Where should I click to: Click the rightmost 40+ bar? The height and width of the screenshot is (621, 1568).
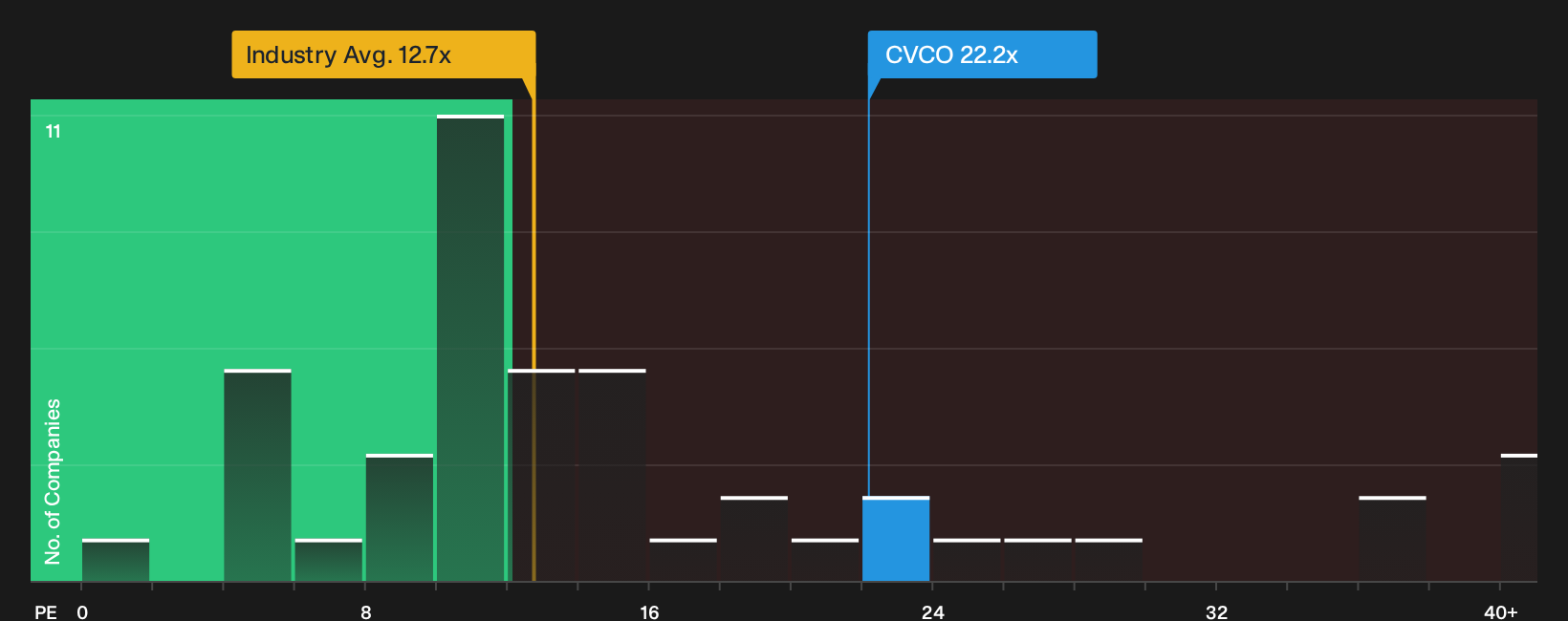[x=1519, y=518]
